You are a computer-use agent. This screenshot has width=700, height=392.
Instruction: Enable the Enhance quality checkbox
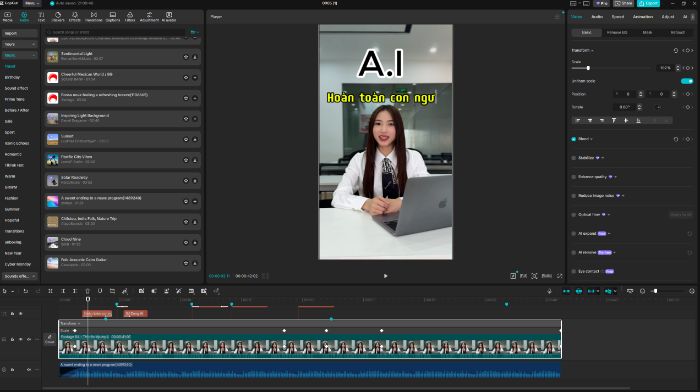point(574,177)
